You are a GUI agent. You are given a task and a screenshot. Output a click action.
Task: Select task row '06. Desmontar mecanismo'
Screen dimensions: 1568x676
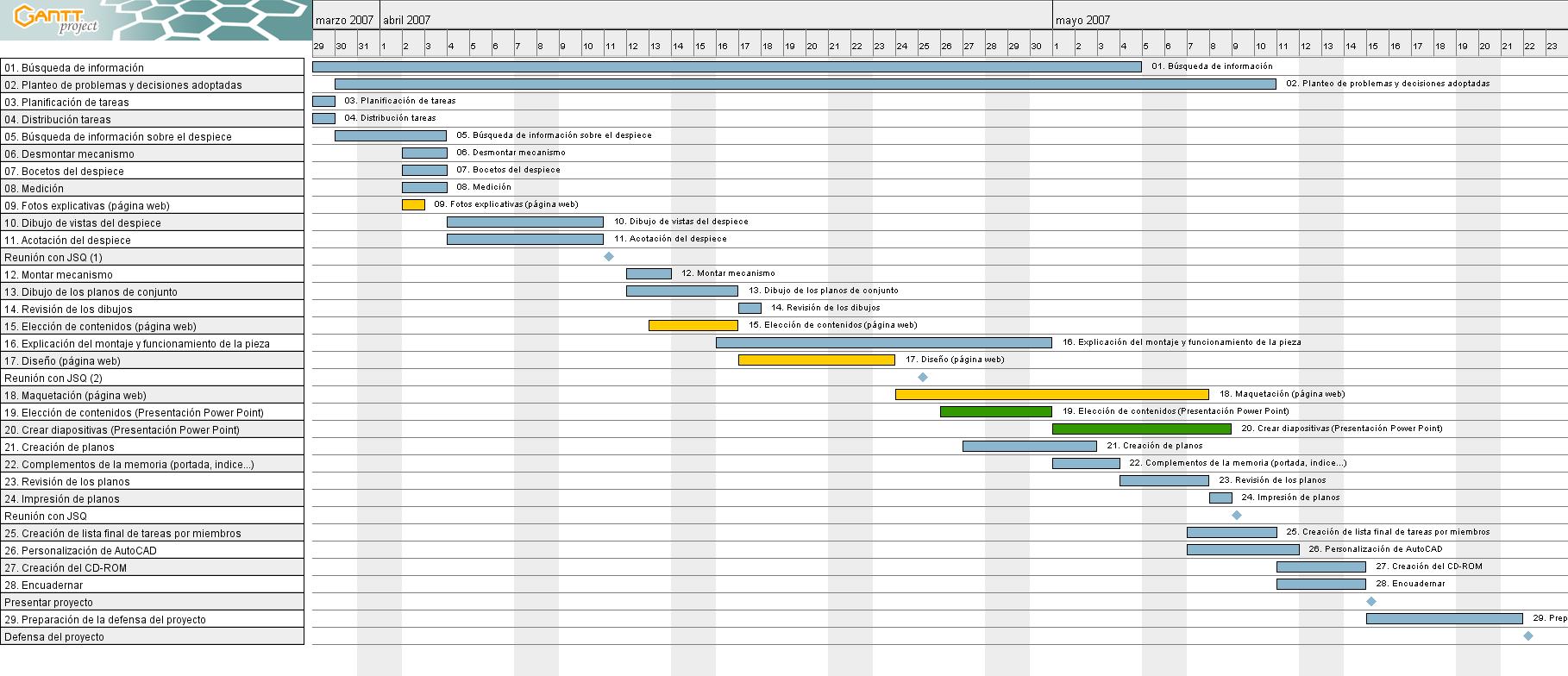(152, 153)
